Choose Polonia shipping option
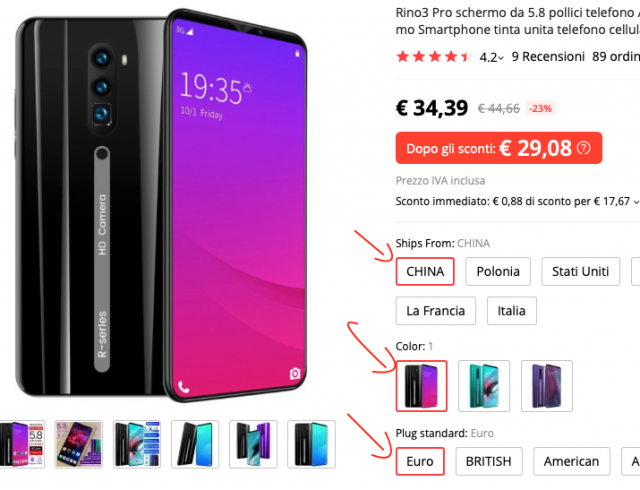 (x=498, y=272)
